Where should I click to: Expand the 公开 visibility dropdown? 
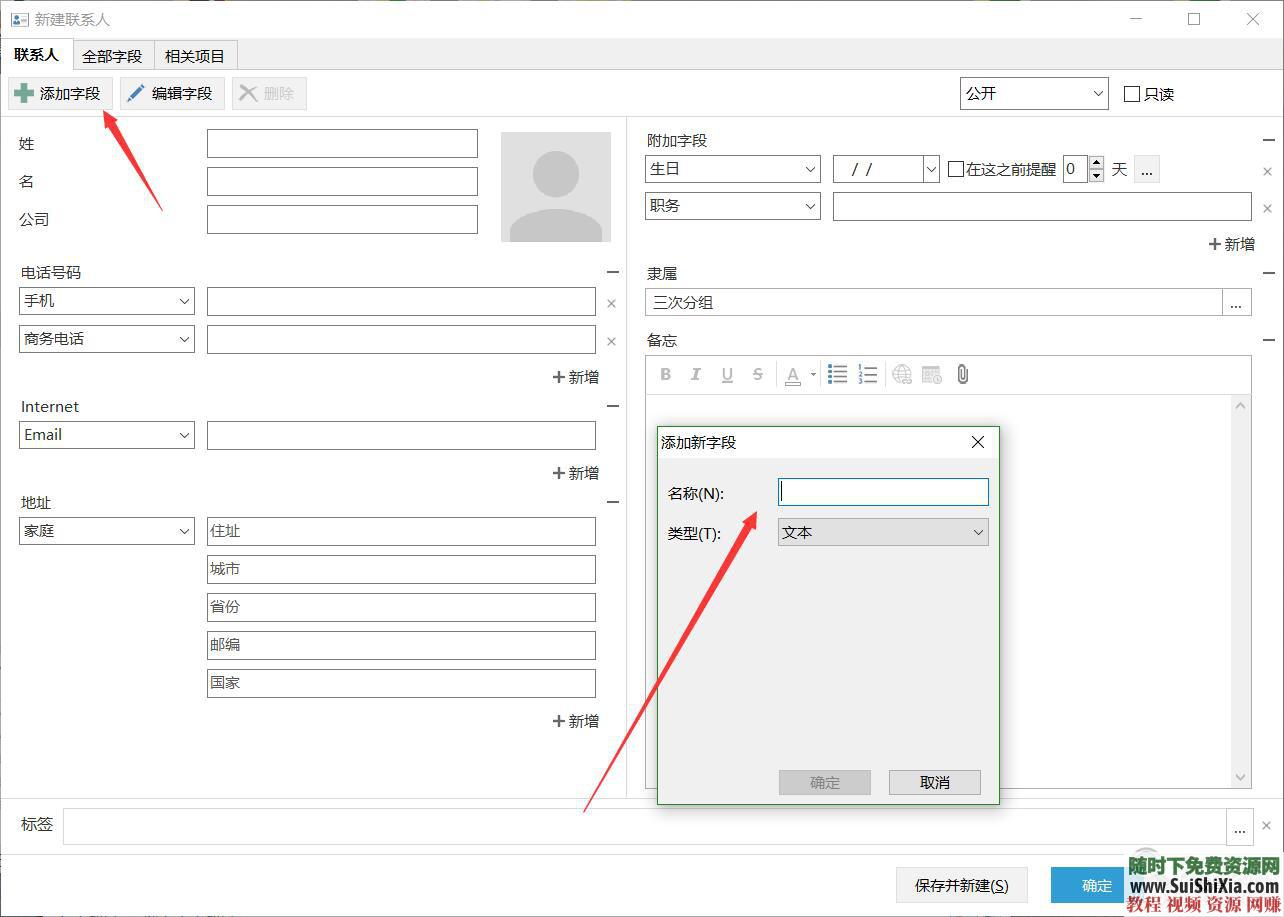pyautogui.click(x=1033, y=94)
